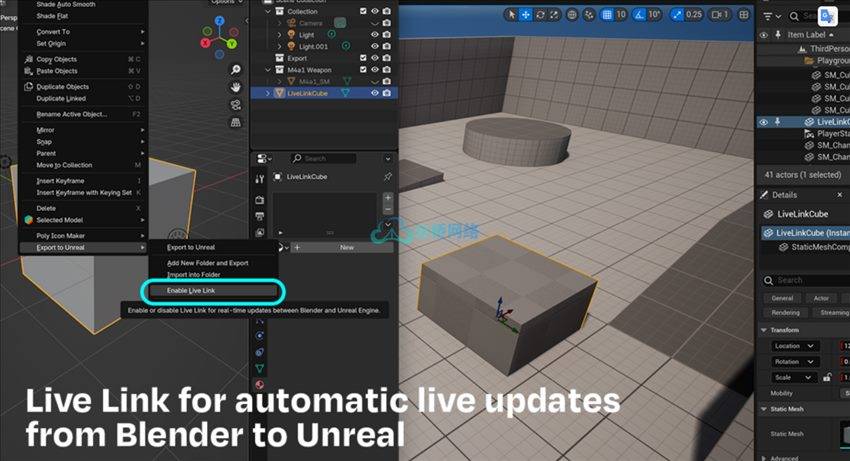Expand the LiveLinkCube tree row in Blender
The height and width of the screenshot is (461, 850).
tap(268, 93)
